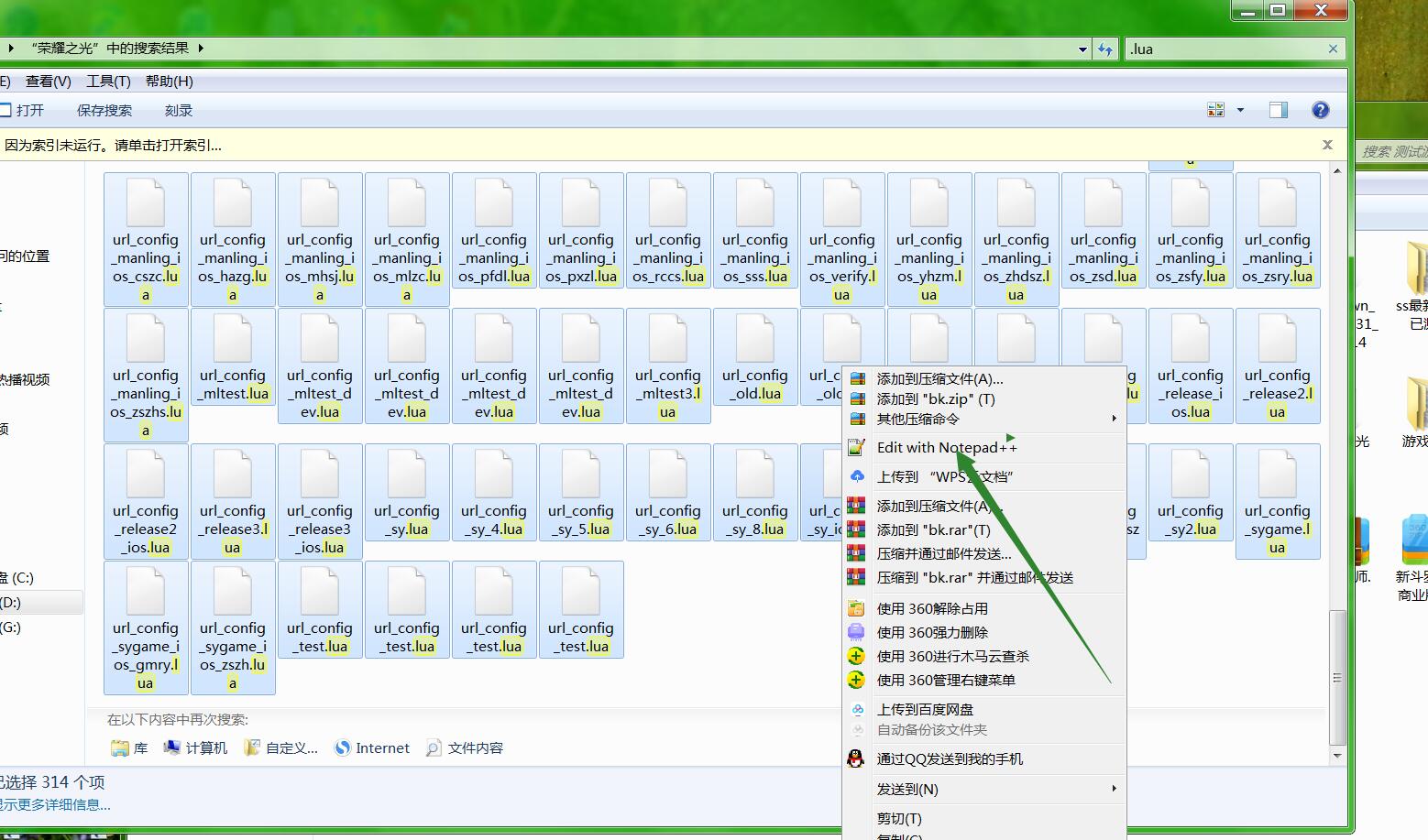
Task: Select the url_config_old.lua file
Action: [755, 366]
